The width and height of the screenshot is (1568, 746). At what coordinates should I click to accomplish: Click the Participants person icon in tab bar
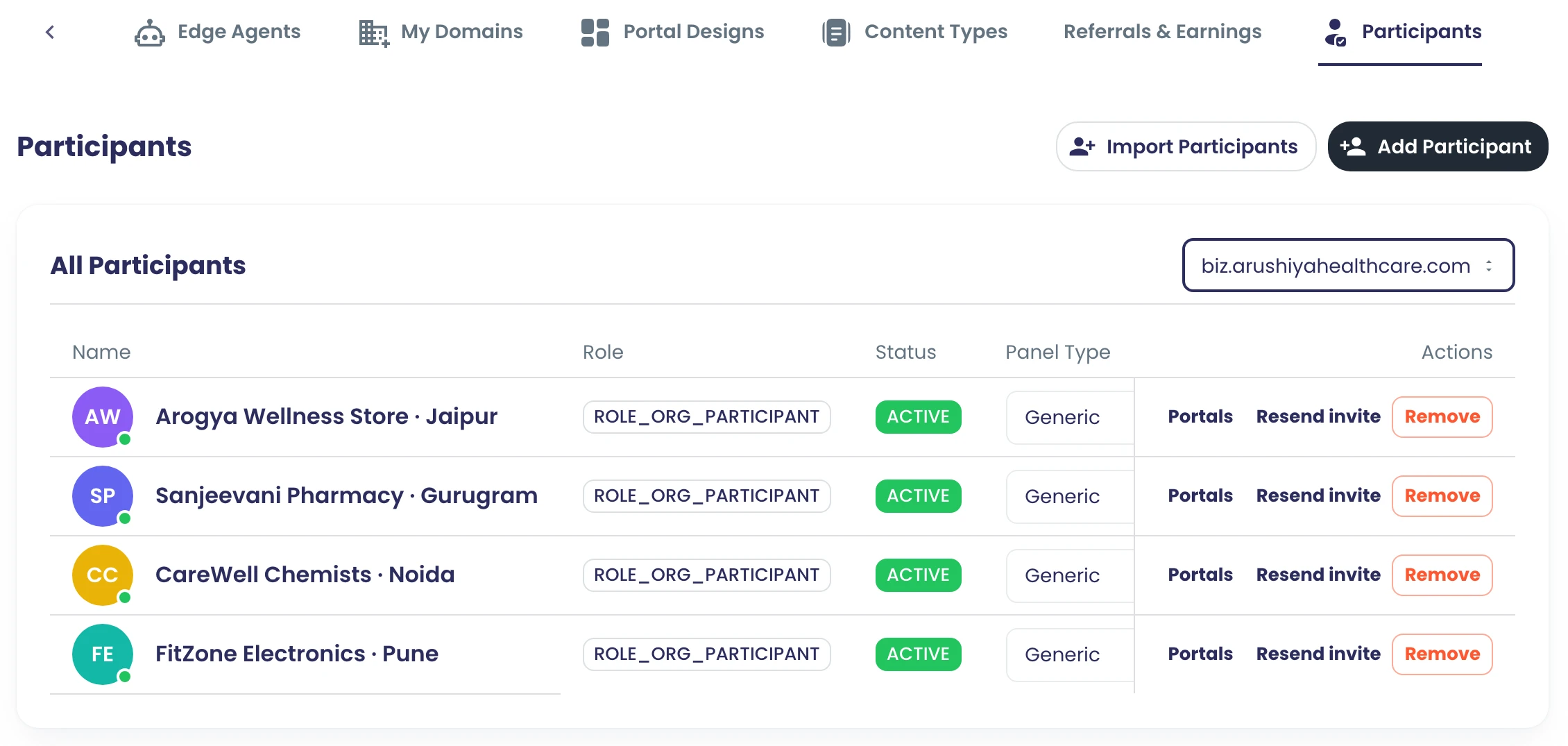pyautogui.click(x=1335, y=33)
